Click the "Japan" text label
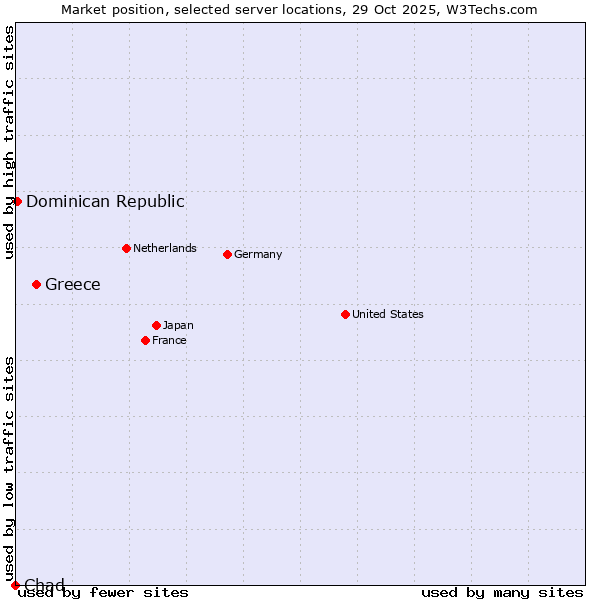This screenshot has height=600, width=600. pos(178,325)
